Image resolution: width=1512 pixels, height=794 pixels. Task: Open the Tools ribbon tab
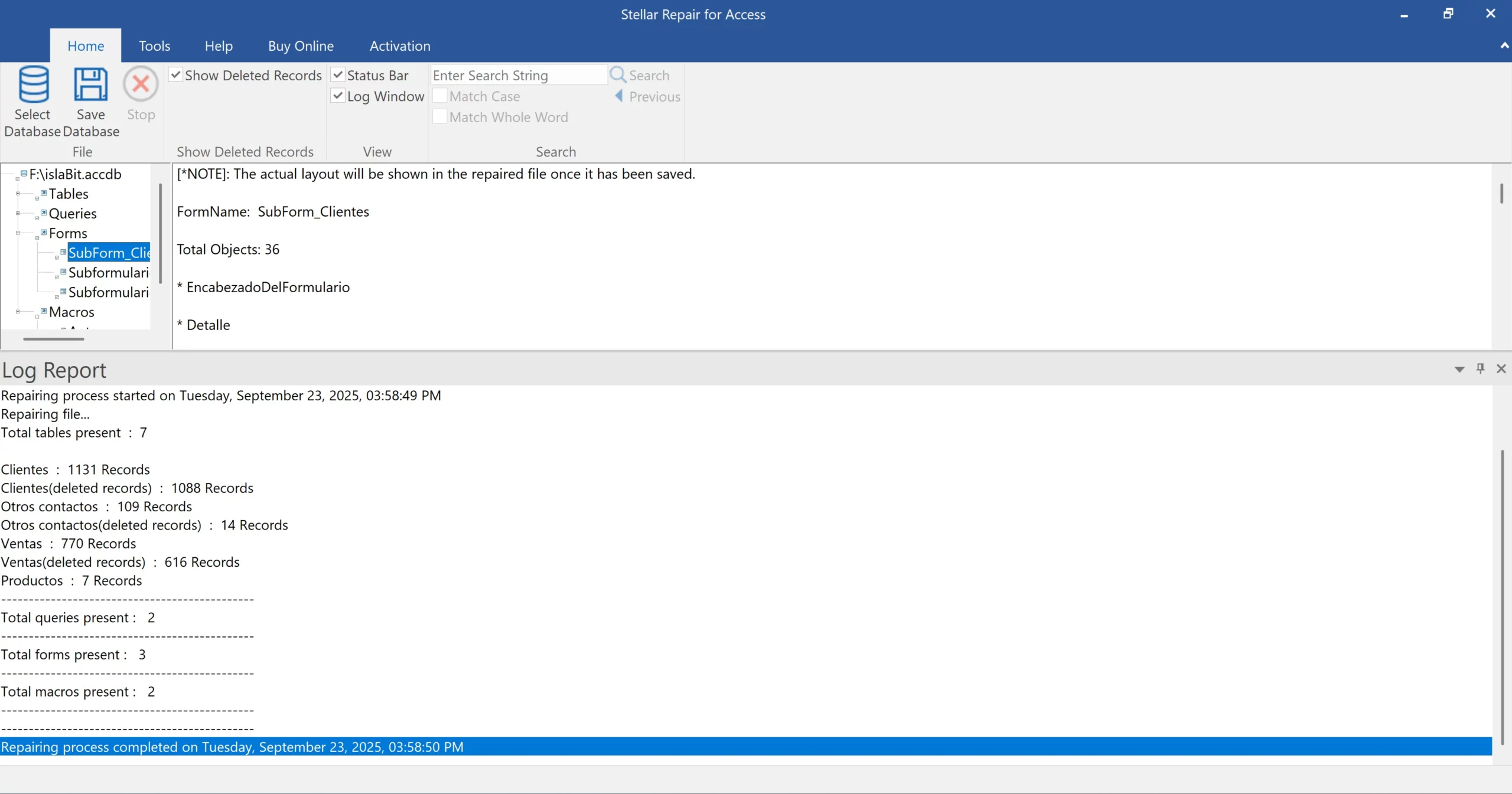pyautogui.click(x=154, y=46)
